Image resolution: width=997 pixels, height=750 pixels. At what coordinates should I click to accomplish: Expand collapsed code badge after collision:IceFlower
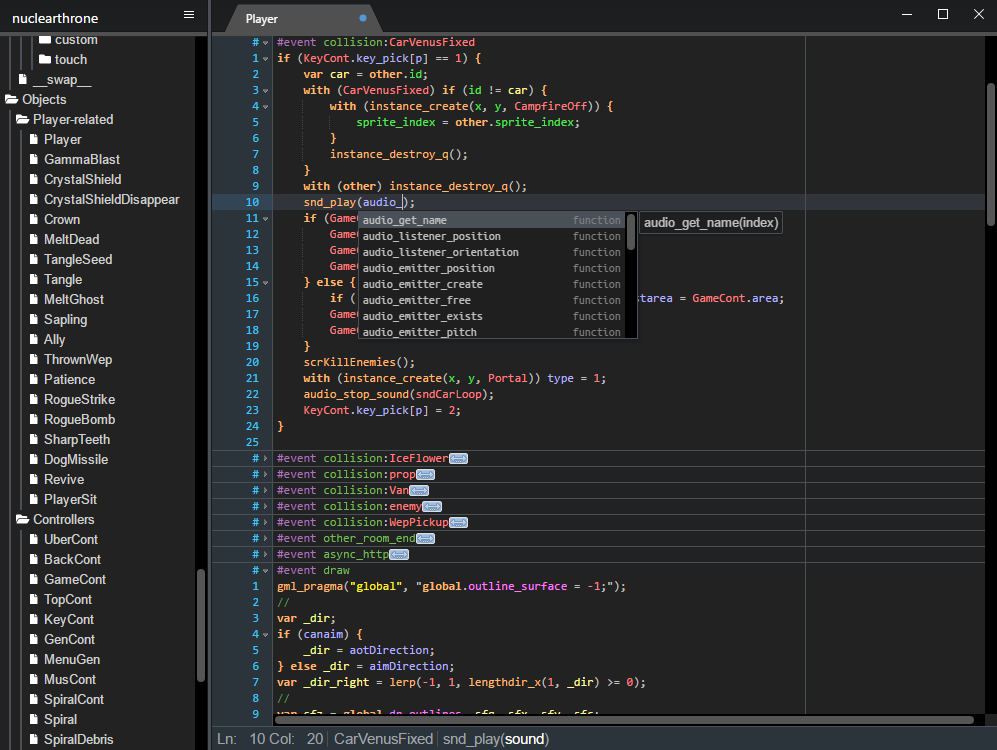point(458,458)
